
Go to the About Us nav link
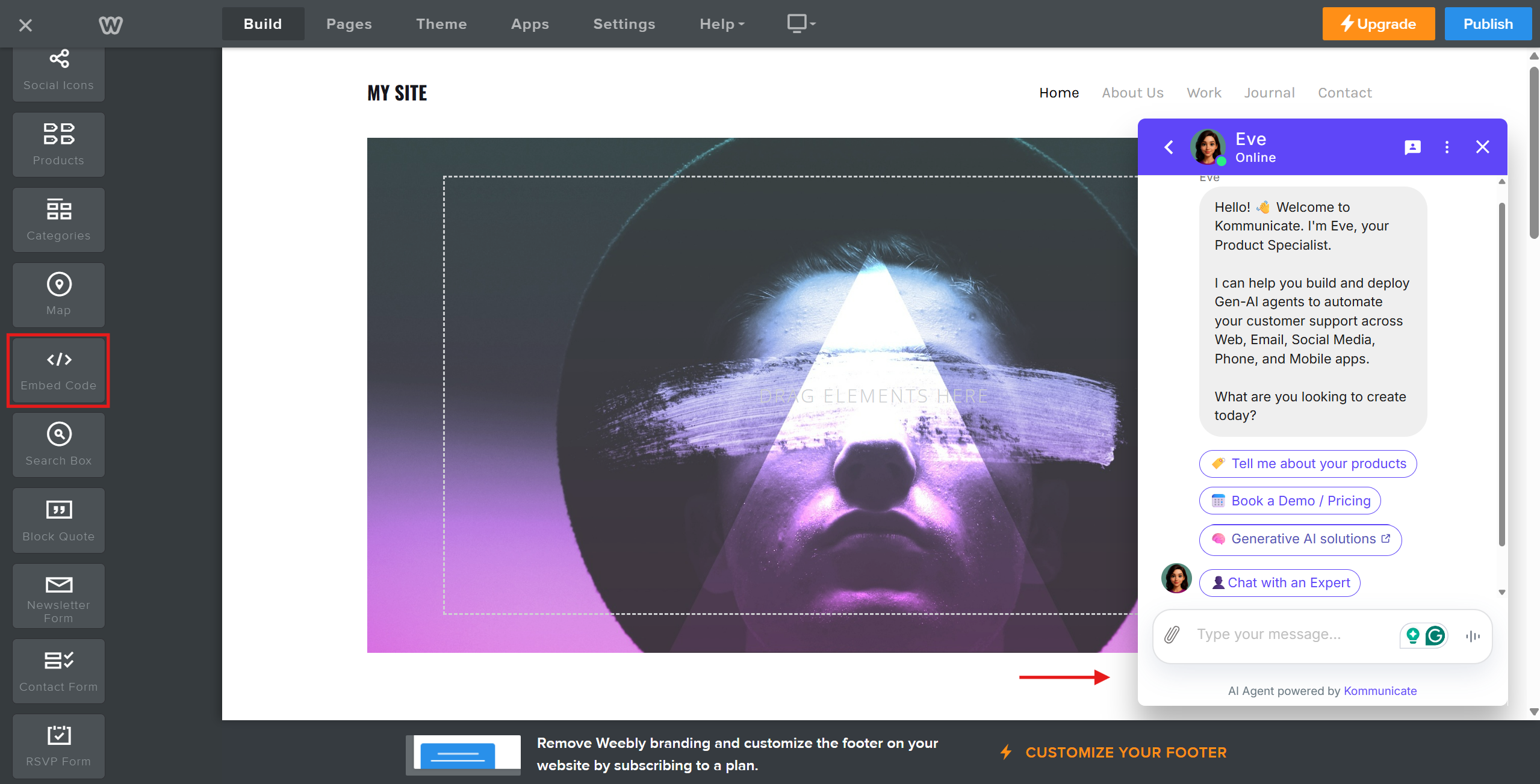[x=1132, y=93]
